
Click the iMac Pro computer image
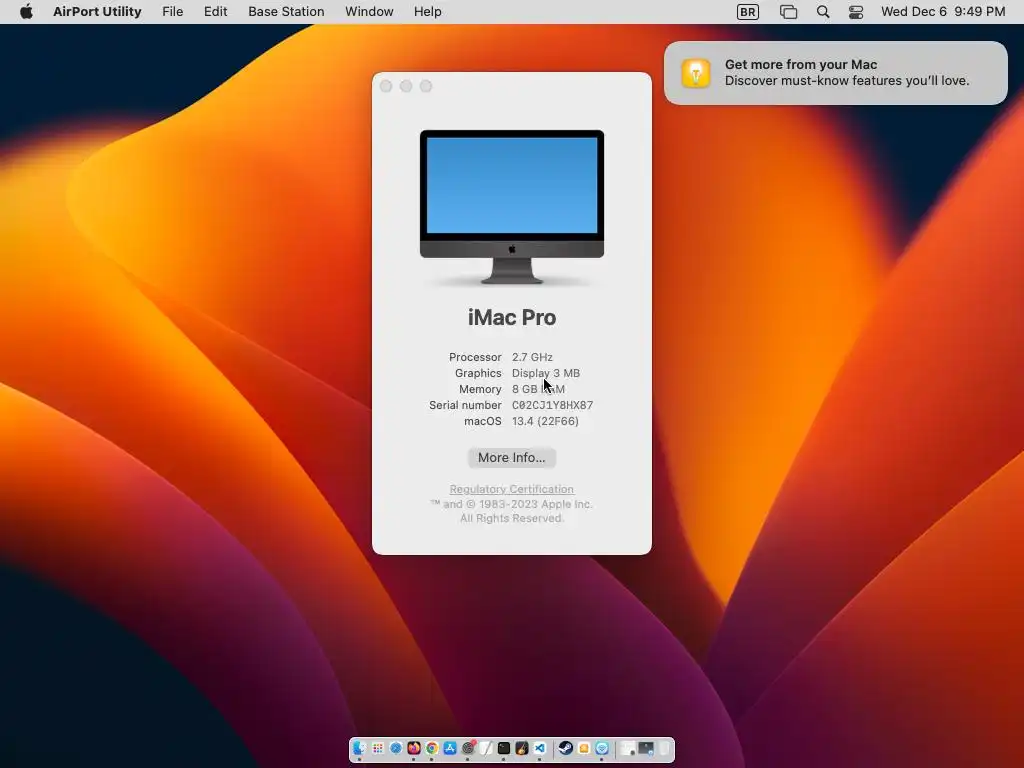(512, 207)
